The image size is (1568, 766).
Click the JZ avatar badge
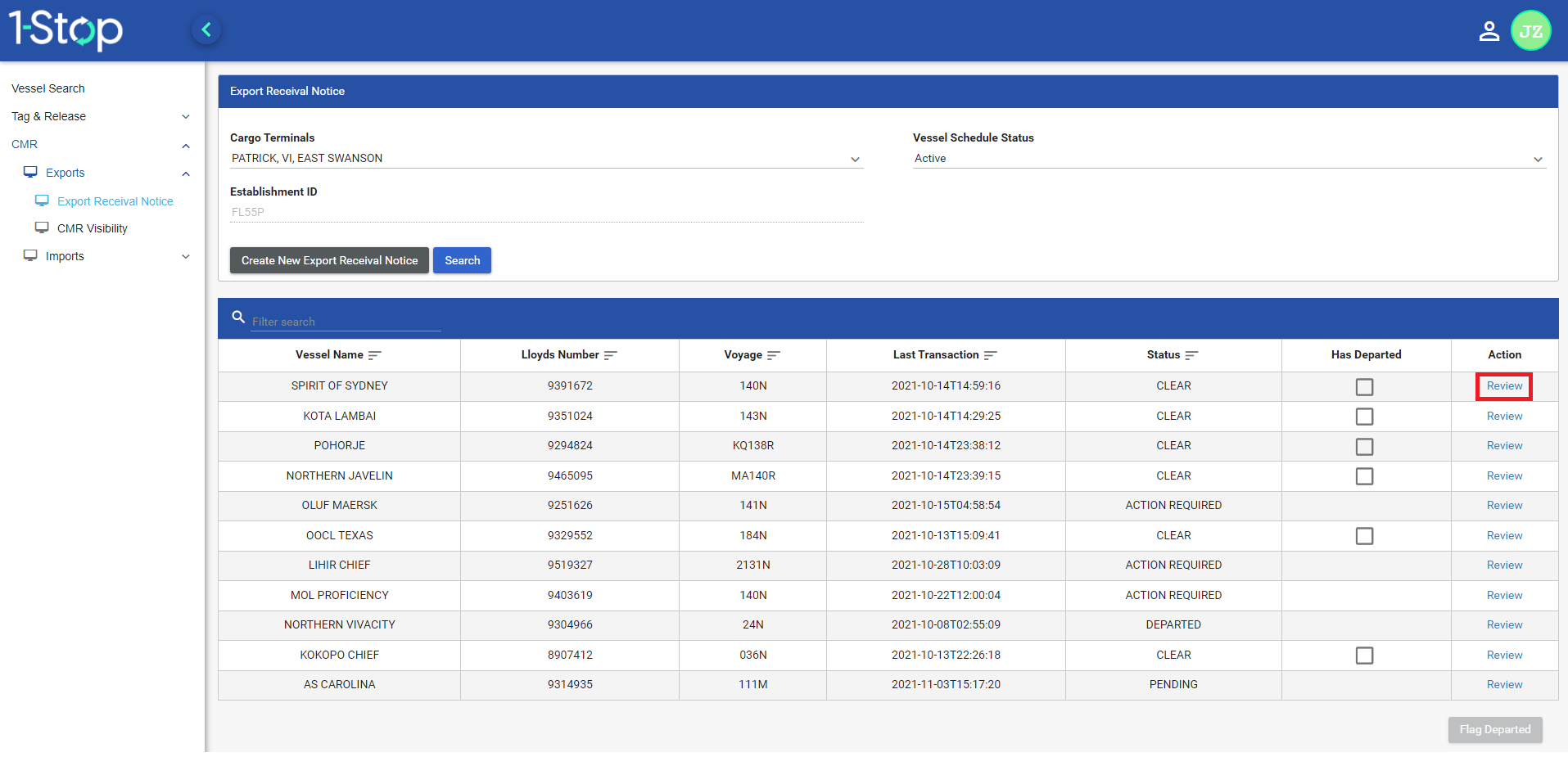click(x=1530, y=31)
